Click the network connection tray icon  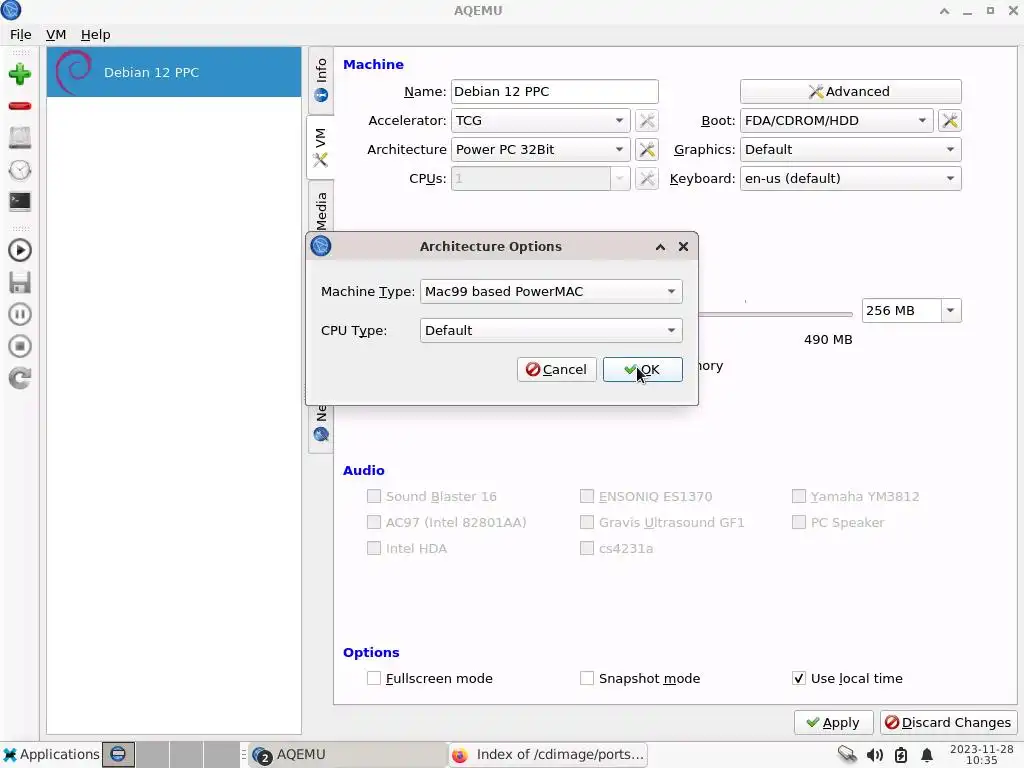pos(846,754)
